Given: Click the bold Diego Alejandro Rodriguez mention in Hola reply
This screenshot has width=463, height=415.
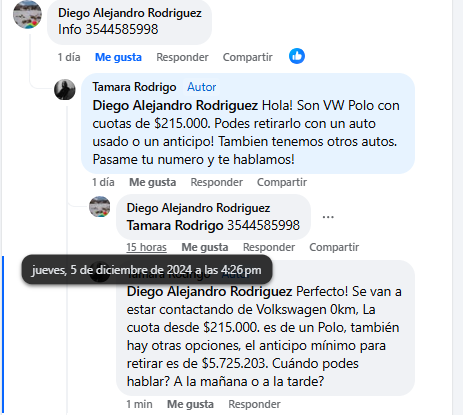Looking at the screenshot, I should (x=175, y=105).
